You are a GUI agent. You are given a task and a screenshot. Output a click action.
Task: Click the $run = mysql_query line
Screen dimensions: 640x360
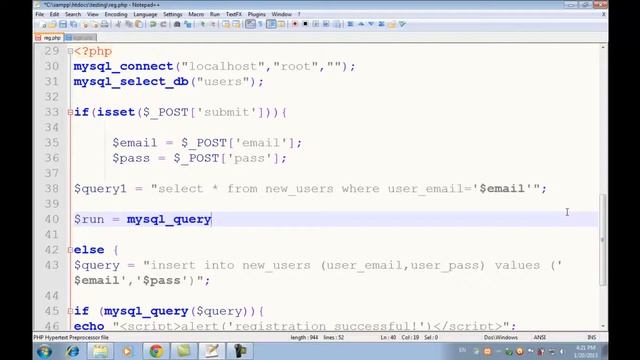pyautogui.click(x=142, y=220)
